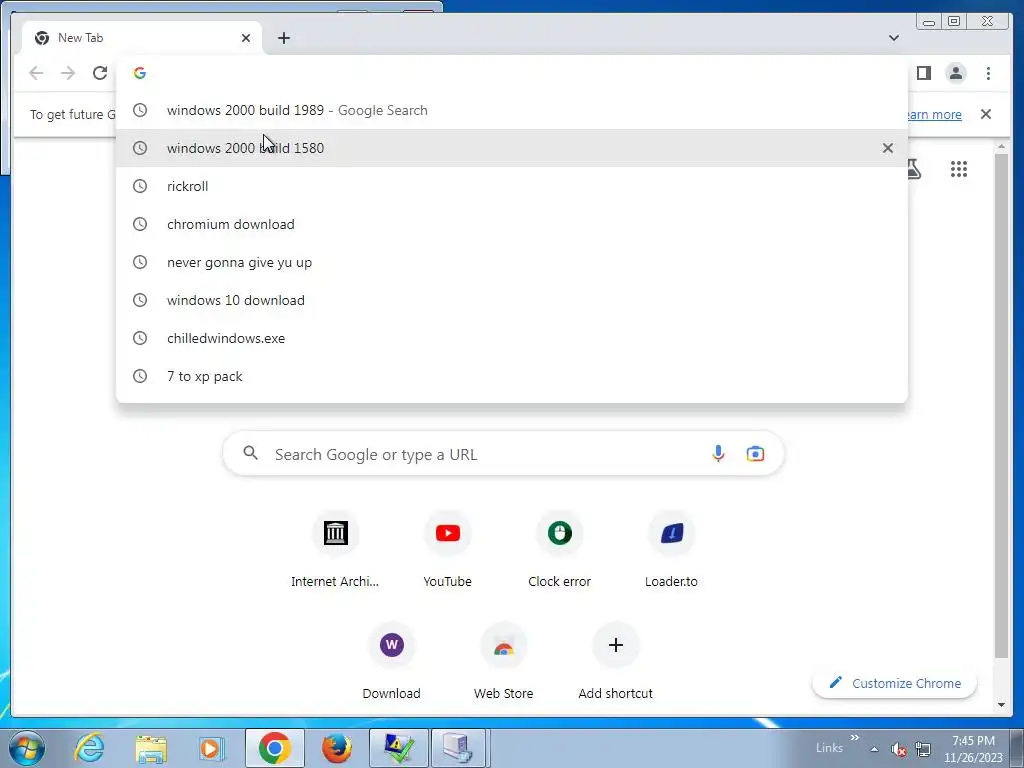Open the Search Labs flask icon
This screenshot has height=768, width=1024.
point(914,169)
